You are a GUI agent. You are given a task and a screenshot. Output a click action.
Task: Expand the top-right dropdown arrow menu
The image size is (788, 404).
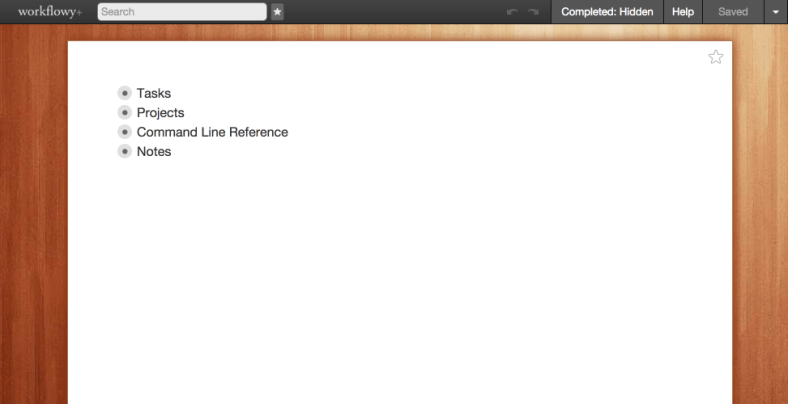click(776, 12)
